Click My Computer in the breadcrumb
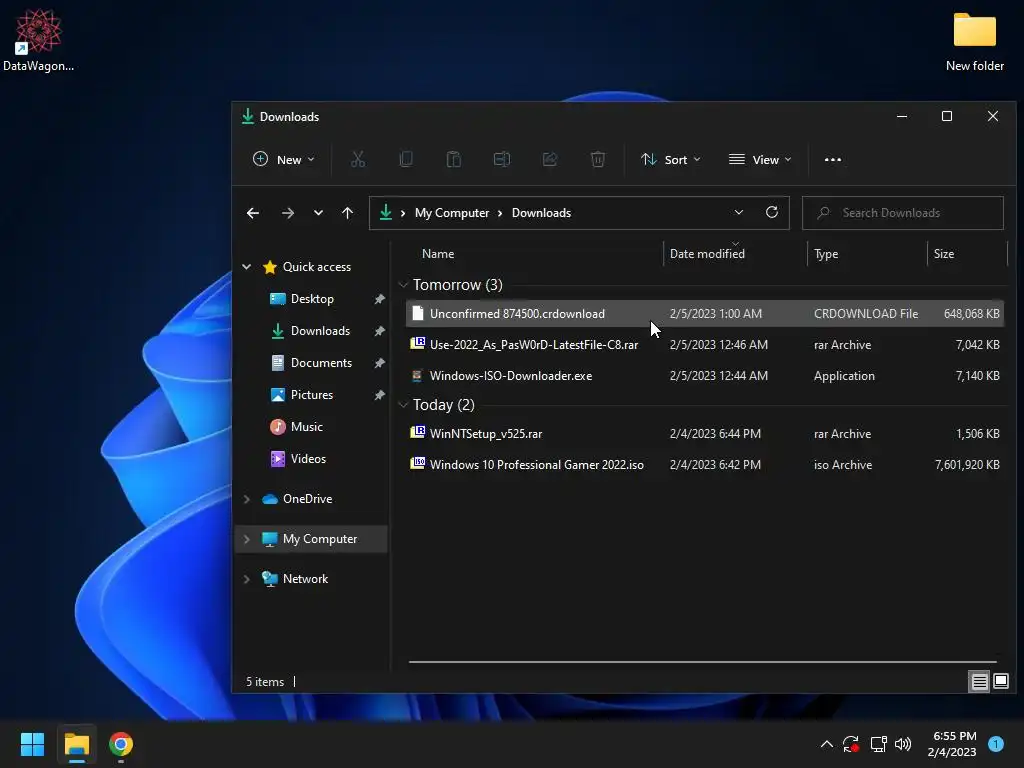 coord(452,213)
